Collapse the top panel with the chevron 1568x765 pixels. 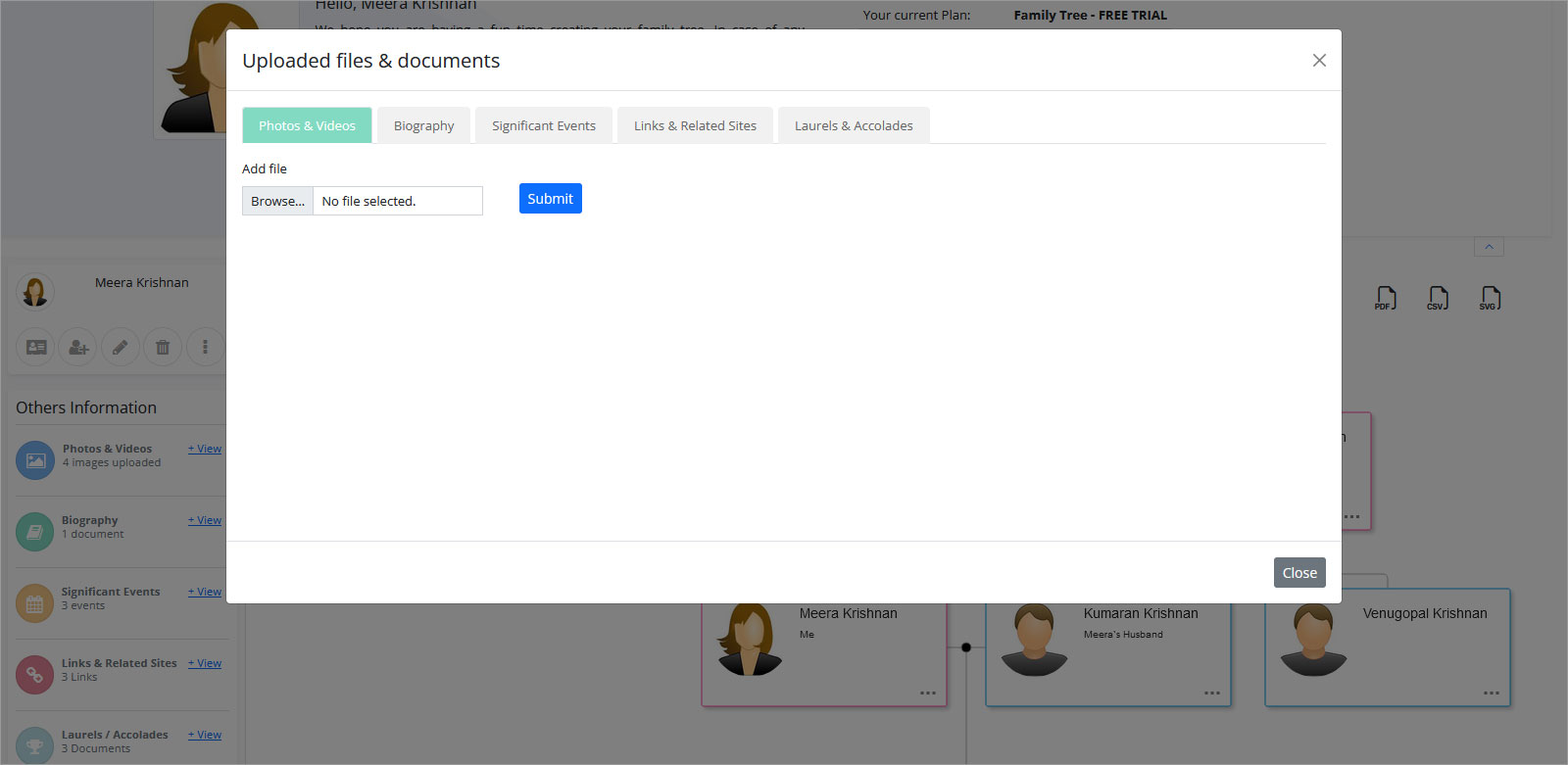click(1489, 247)
